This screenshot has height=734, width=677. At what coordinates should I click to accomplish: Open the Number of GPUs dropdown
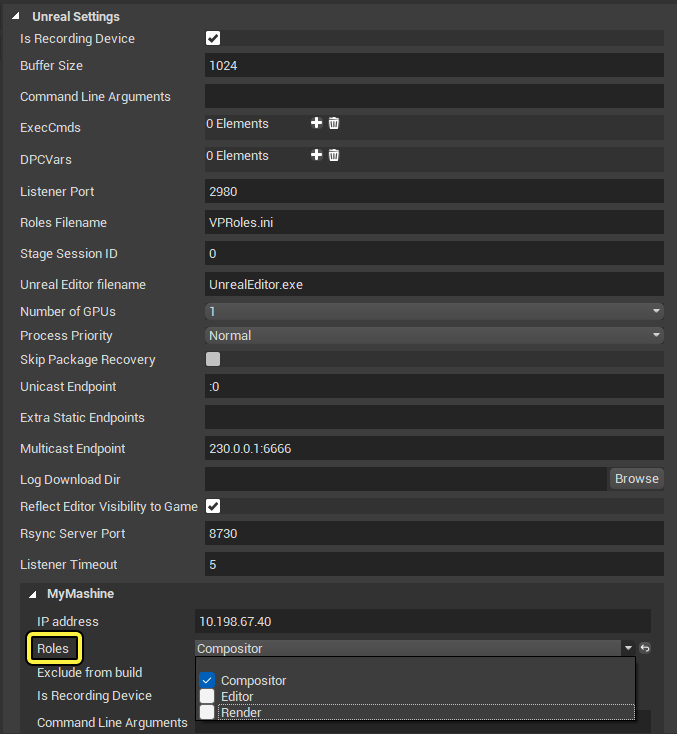coord(434,311)
